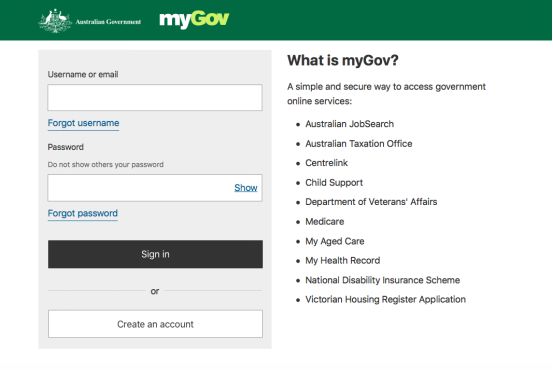Click the myGov logo in header

[194, 20]
